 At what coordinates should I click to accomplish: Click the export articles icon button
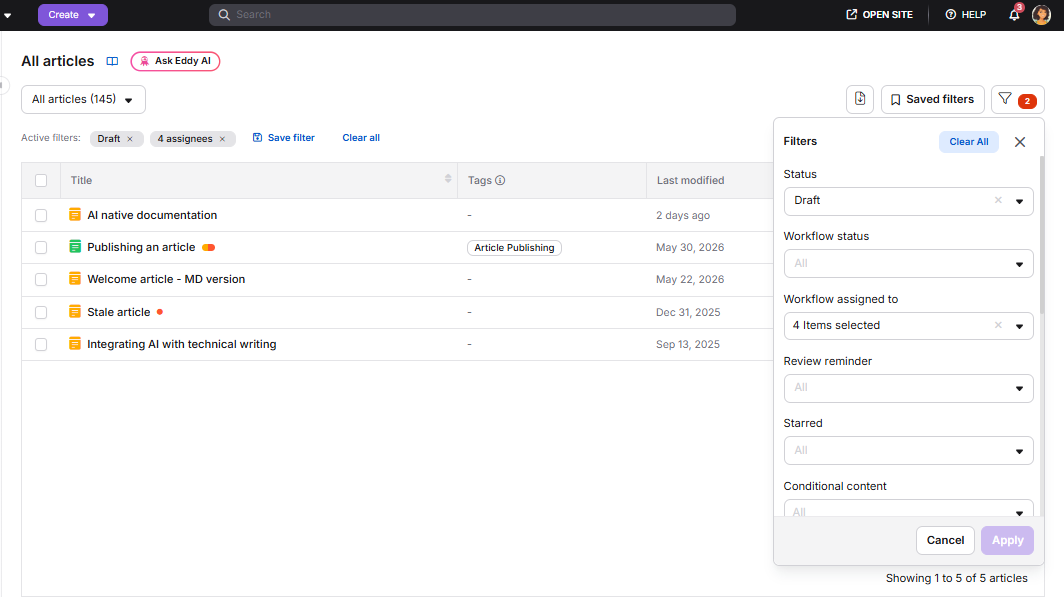pos(860,99)
